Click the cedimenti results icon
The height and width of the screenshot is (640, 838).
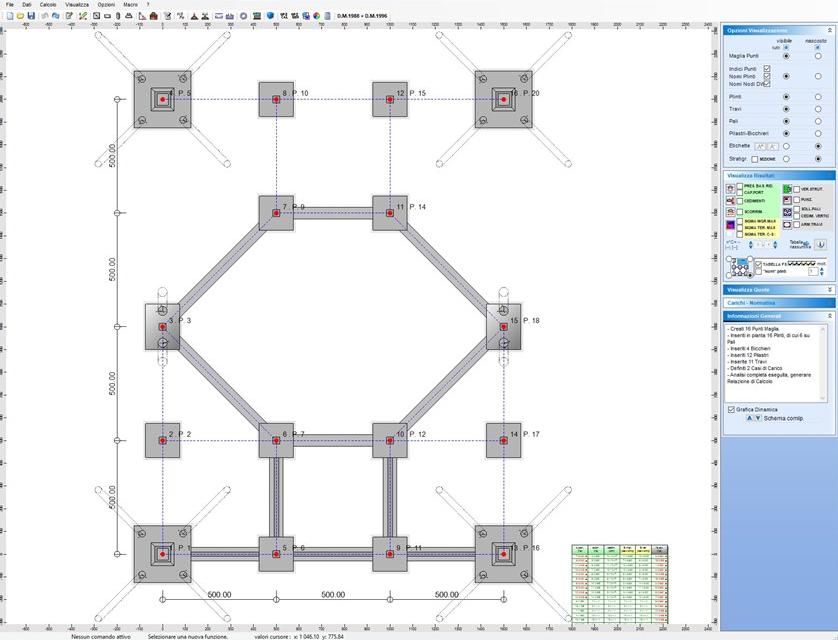point(729,200)
